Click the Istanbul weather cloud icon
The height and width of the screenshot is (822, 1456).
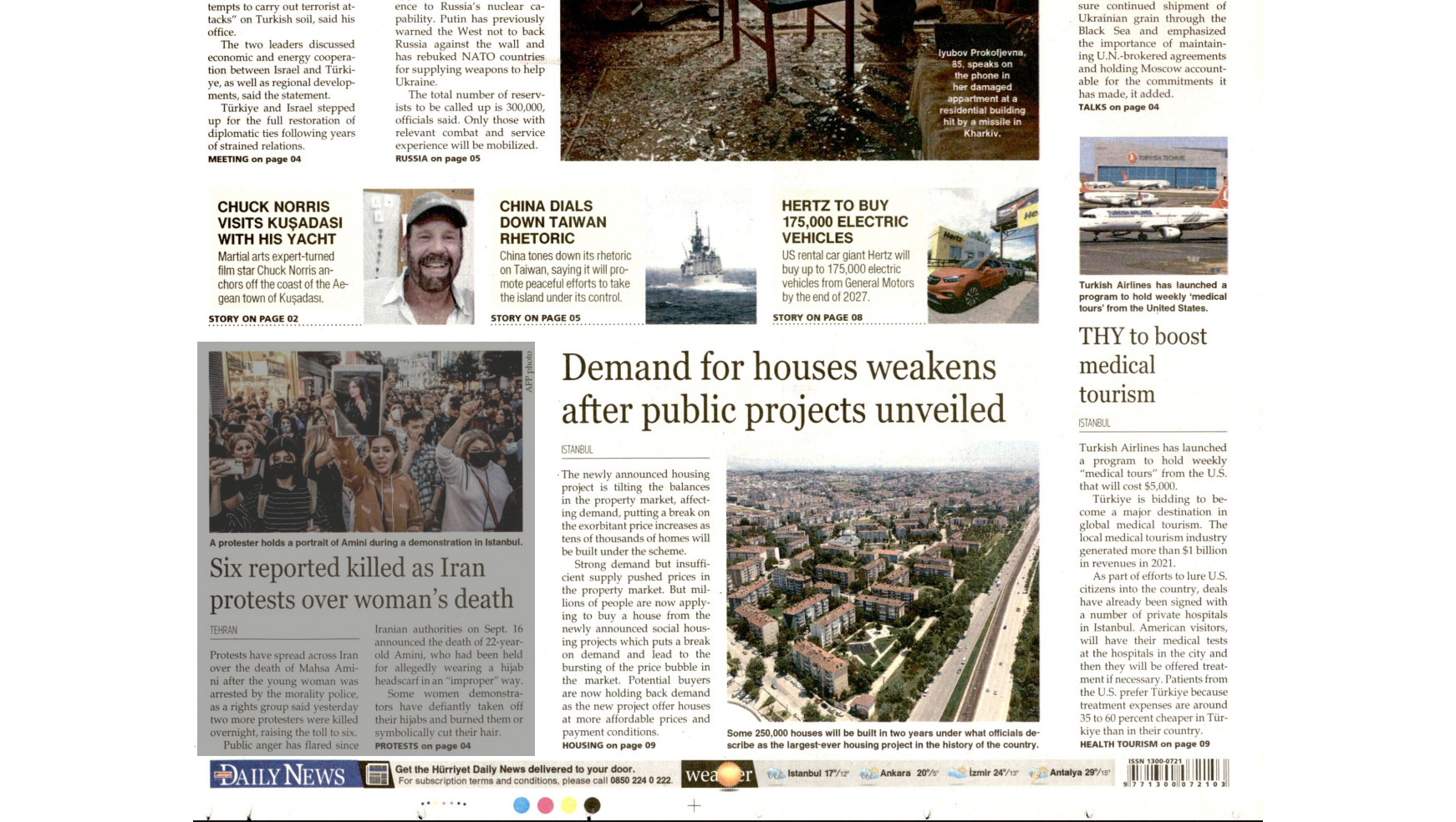coord(776,774)
